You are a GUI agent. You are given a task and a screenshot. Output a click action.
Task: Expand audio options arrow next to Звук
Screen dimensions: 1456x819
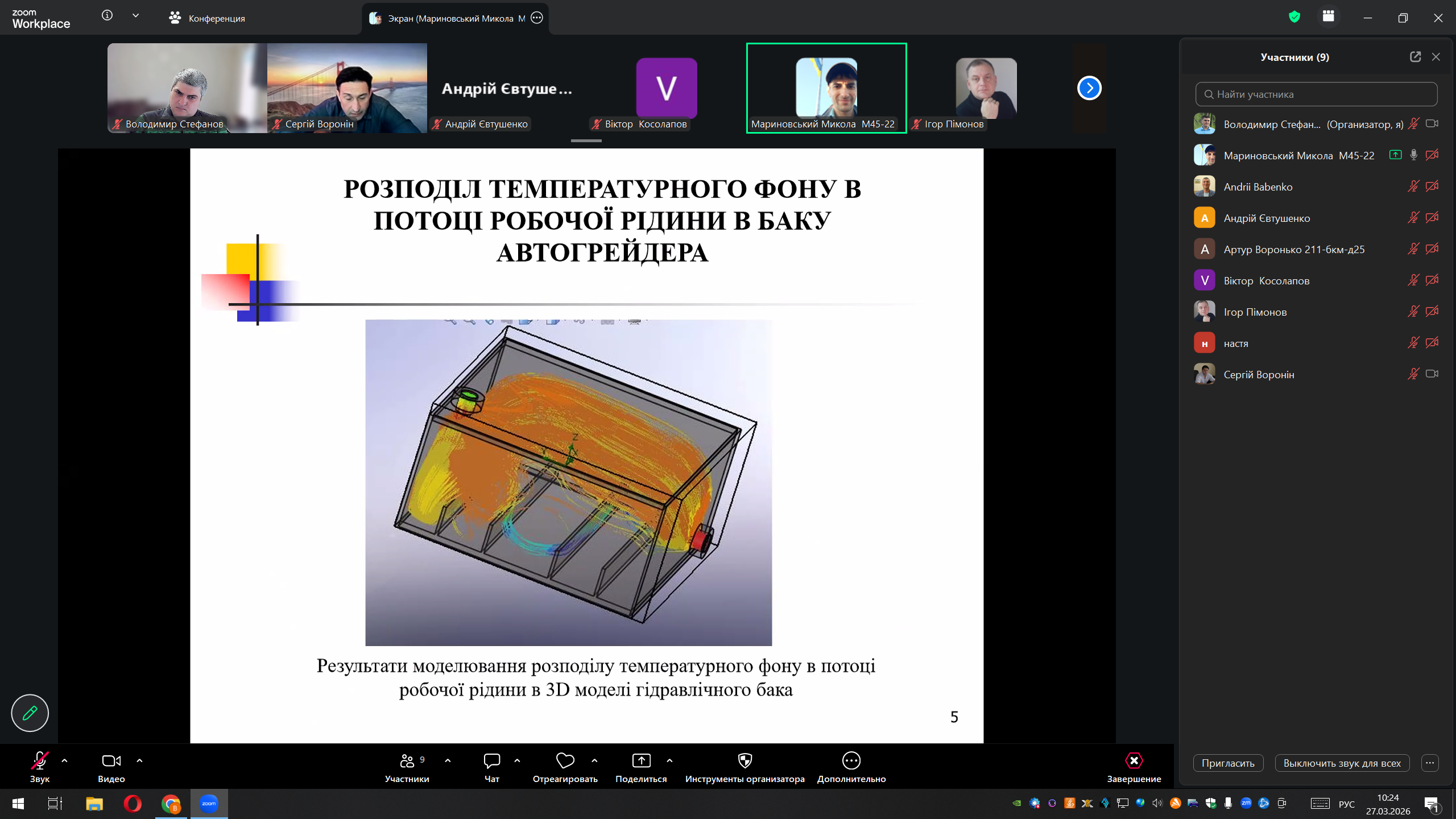[64, 760]
